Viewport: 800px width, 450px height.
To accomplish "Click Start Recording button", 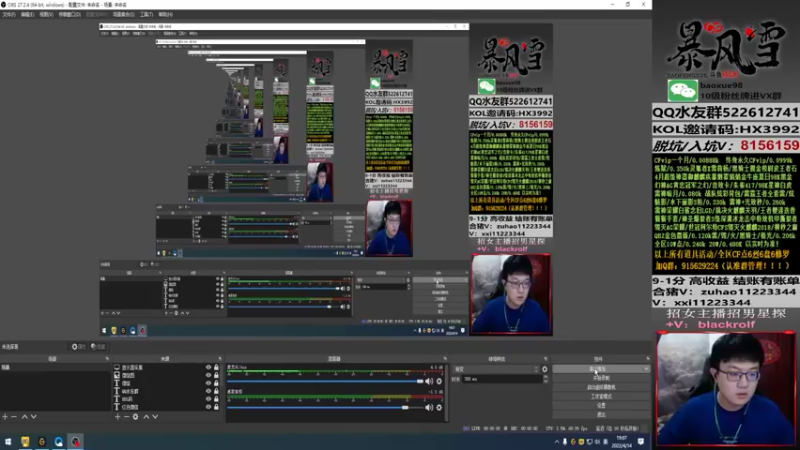I will [x=601, y=378].
